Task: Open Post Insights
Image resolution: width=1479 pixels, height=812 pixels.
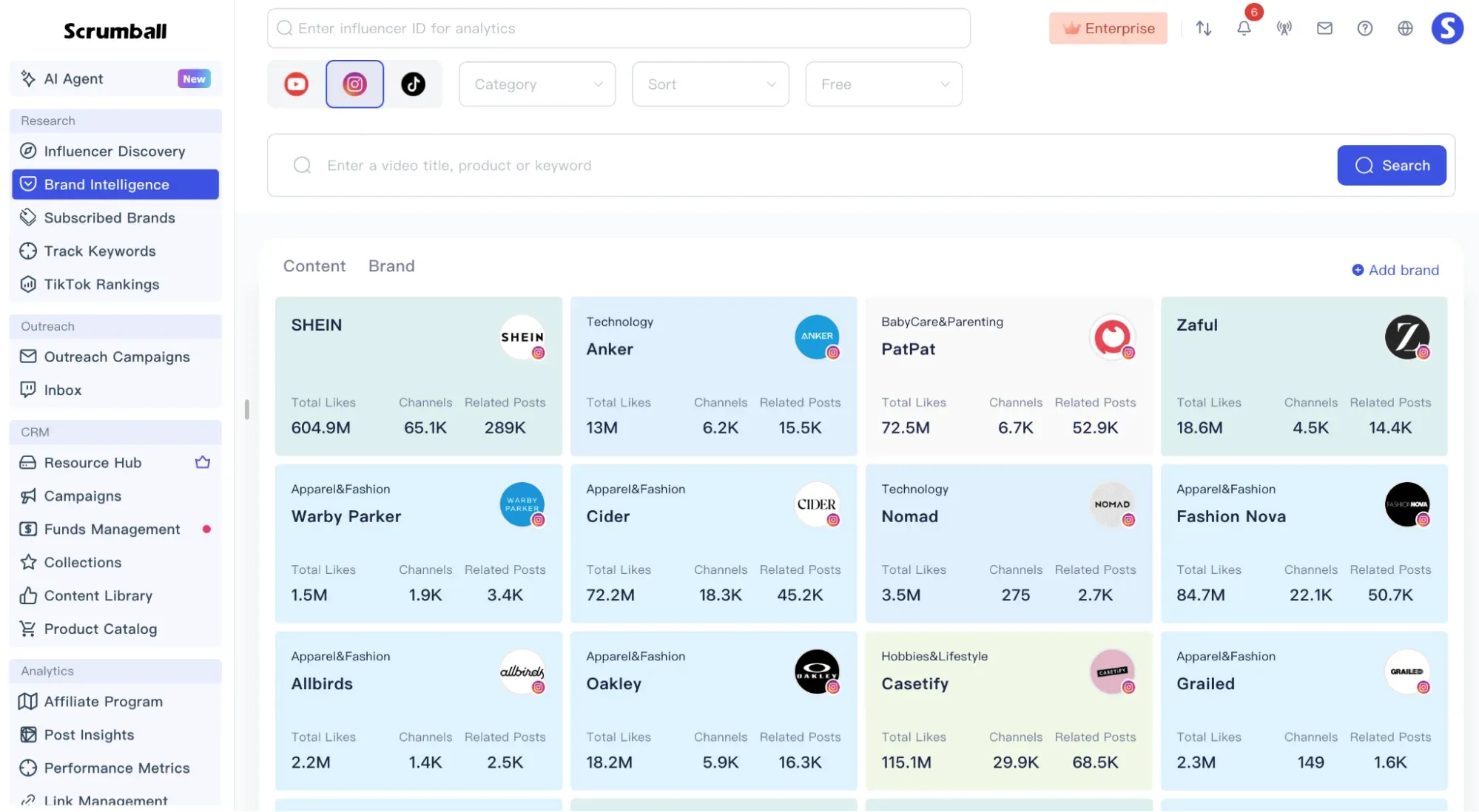Action: pyautogui.click(x=115, y=734)
